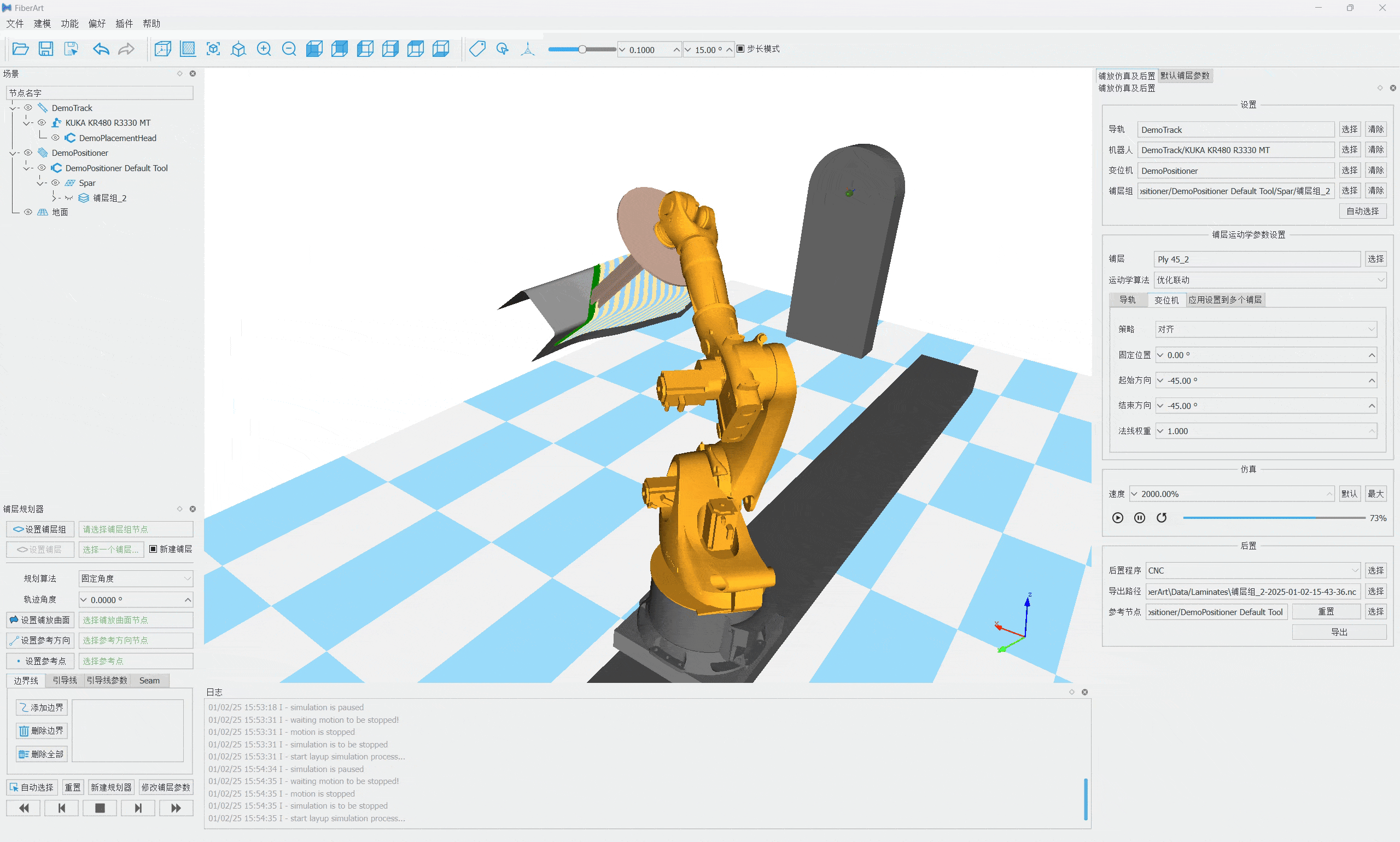Open the 建模 menu

pos(42,24)
